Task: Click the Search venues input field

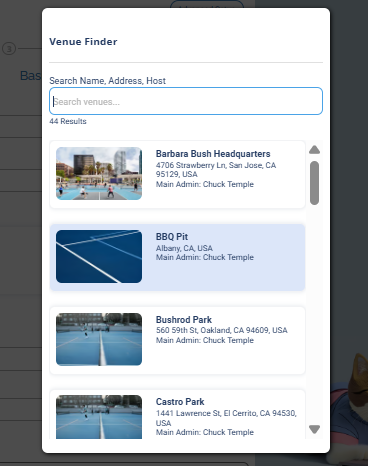Action: coord(186,101)
